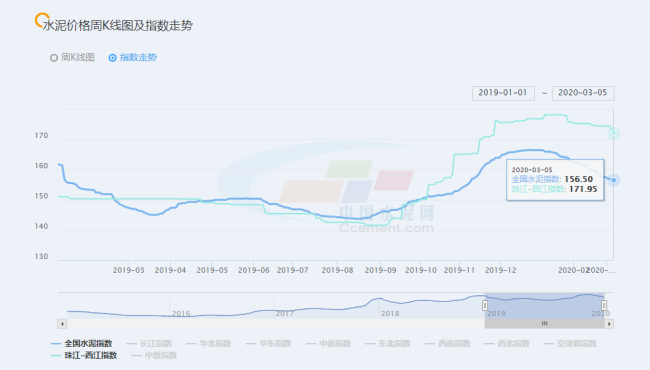The image size is (650, 370).
Task: Click the horizontal scrollbar thumb under timeline
Action: 544,324
